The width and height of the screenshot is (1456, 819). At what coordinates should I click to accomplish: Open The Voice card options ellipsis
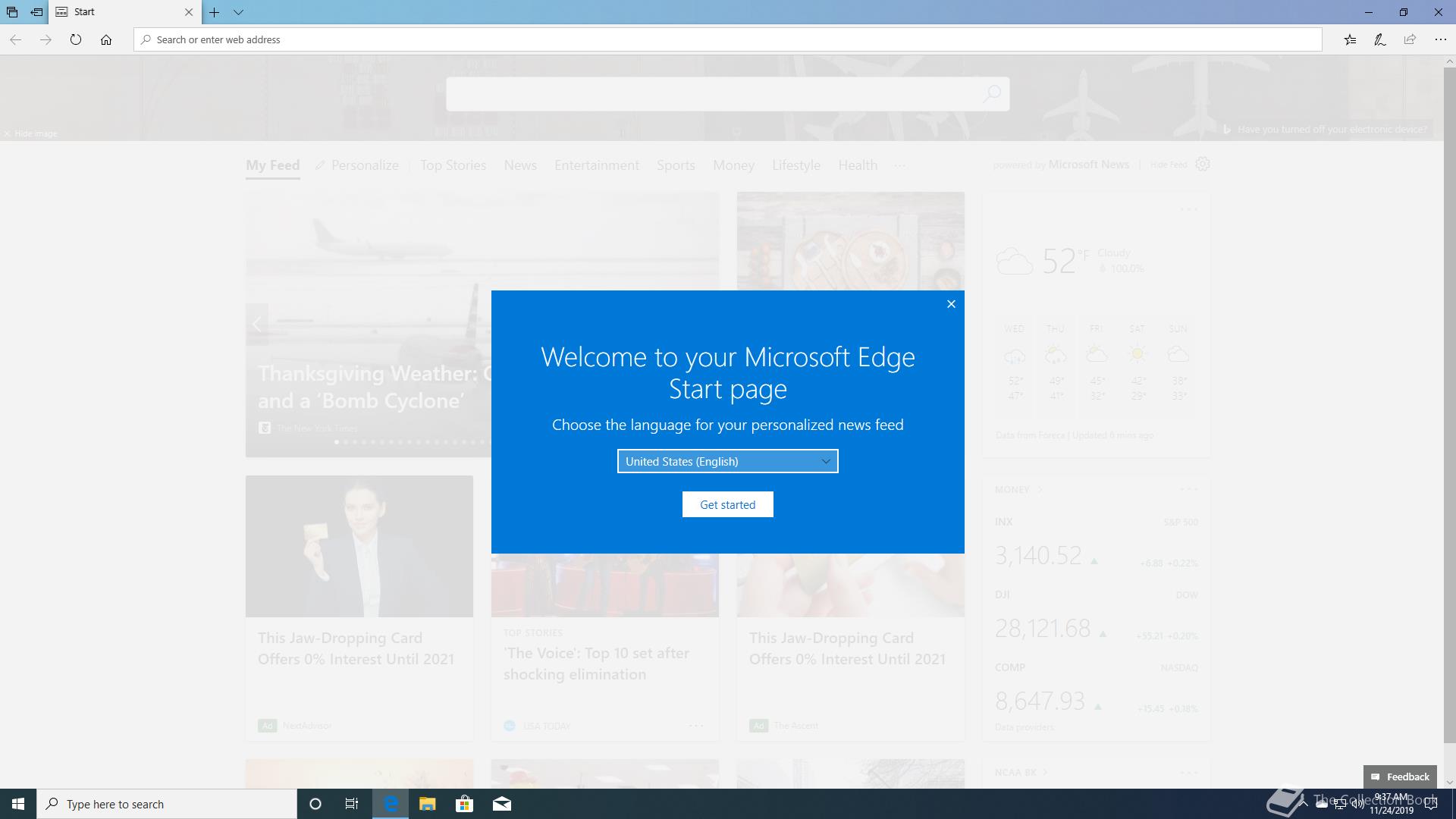[696, 726]
